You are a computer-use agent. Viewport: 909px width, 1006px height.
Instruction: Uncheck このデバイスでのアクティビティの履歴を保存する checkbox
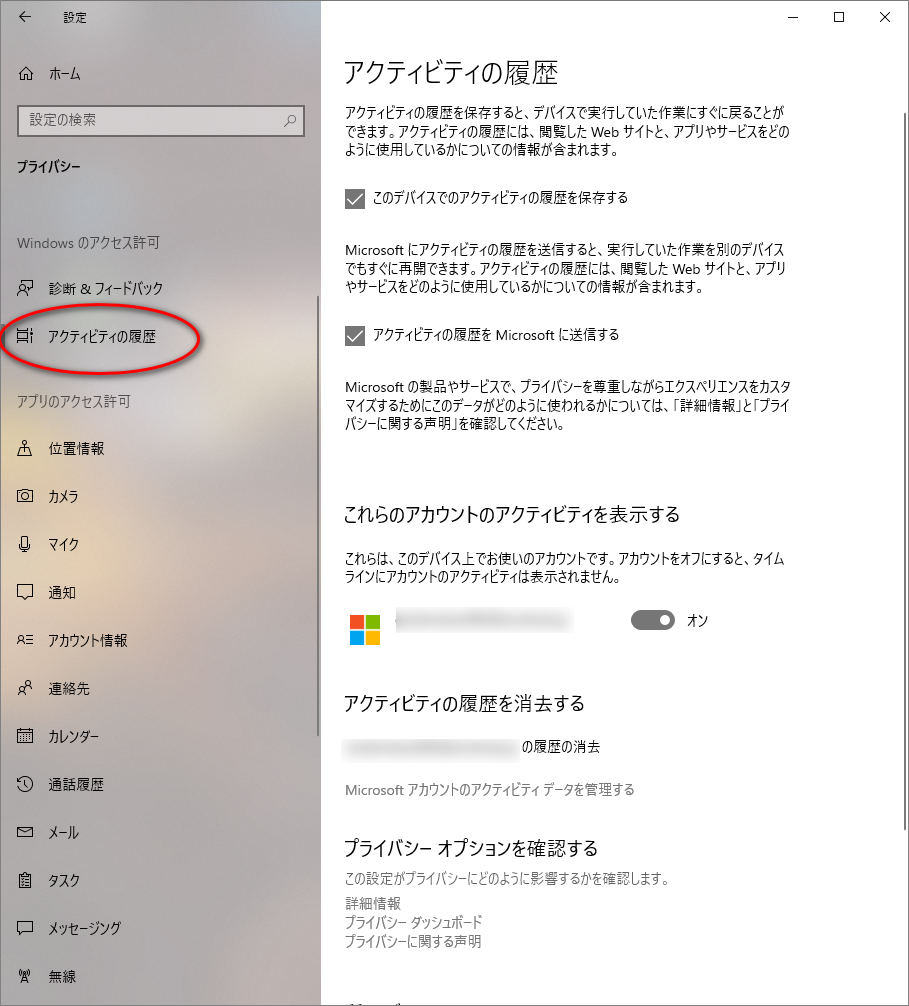(x=354, y=199)
